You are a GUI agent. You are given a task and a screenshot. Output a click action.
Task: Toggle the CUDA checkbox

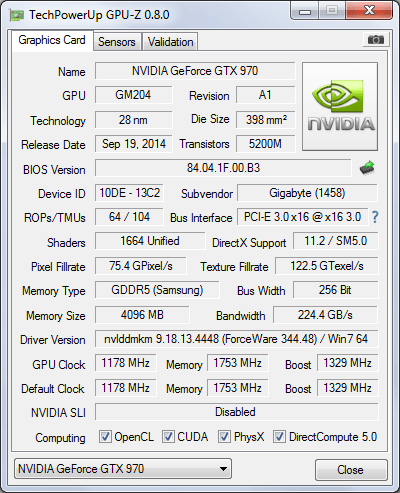pos(168,436)
